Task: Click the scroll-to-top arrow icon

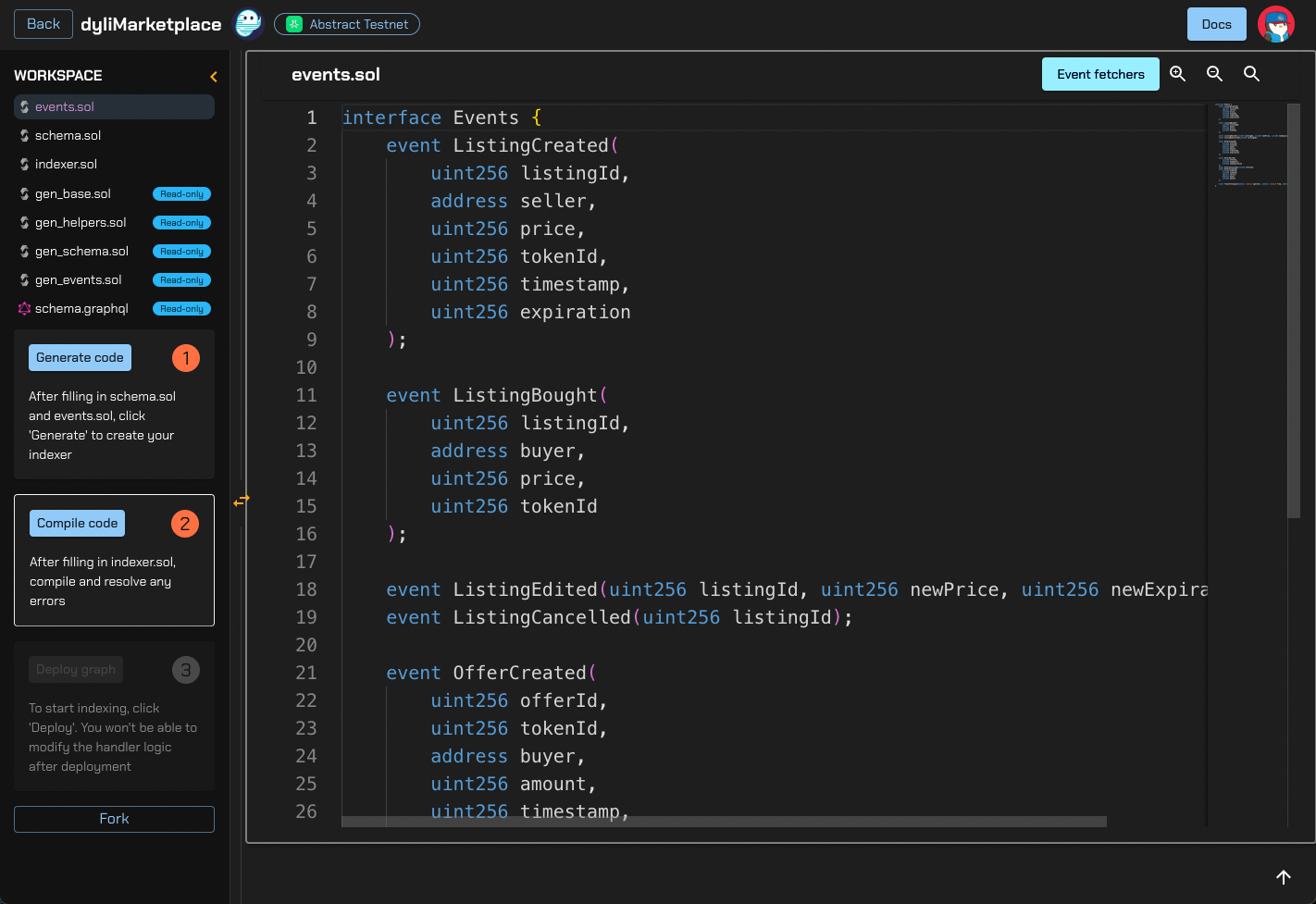Action: (1284, 877)
